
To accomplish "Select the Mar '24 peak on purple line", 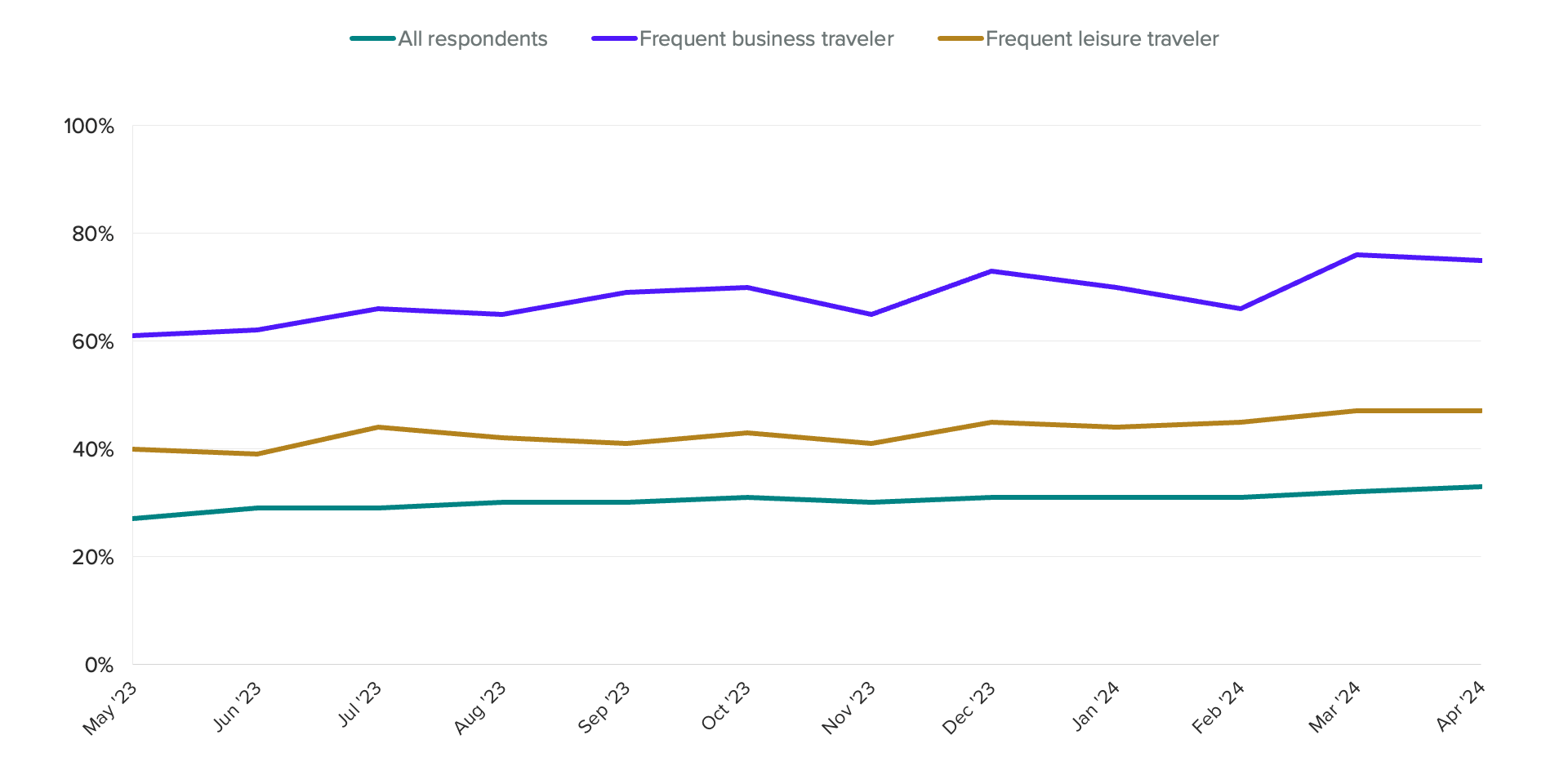I will click(x=1357, y=255).
